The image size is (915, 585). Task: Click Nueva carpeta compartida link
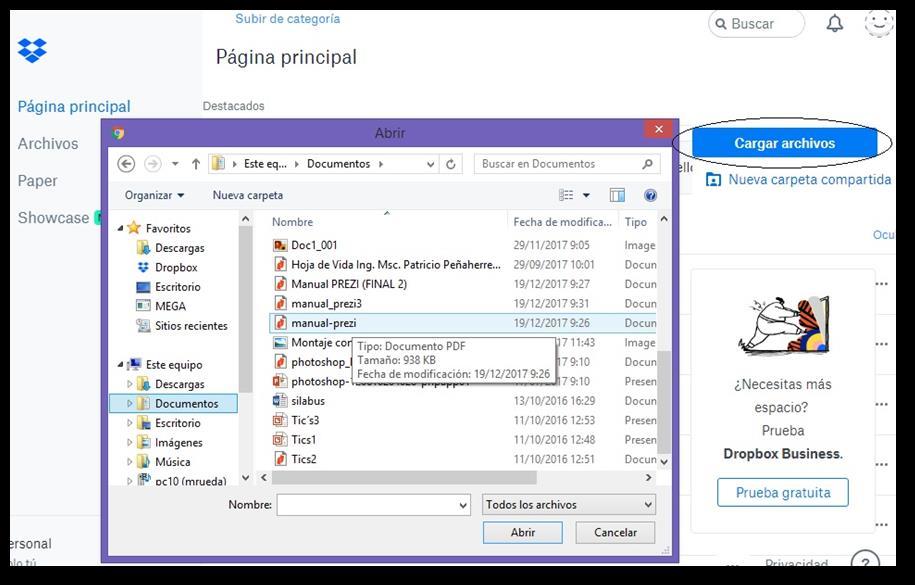point(809,180)
